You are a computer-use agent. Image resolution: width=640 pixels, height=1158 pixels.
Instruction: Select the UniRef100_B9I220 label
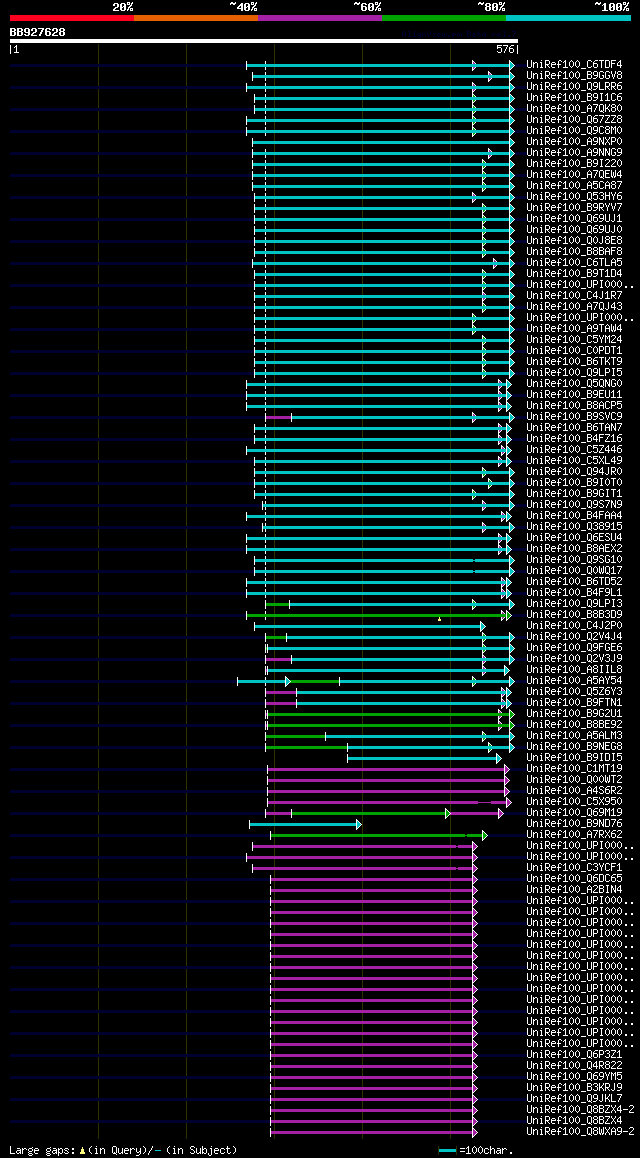[x=574, y=163]
